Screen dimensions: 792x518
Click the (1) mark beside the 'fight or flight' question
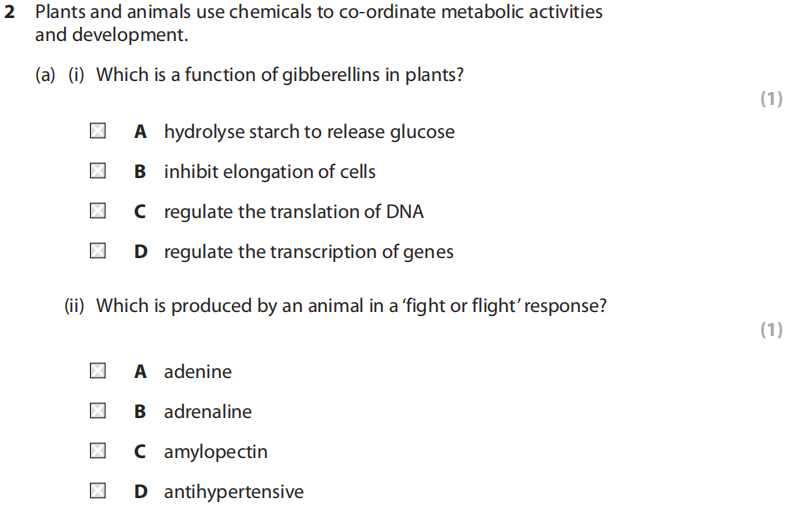pyautogui.click(x=771, y=330)
